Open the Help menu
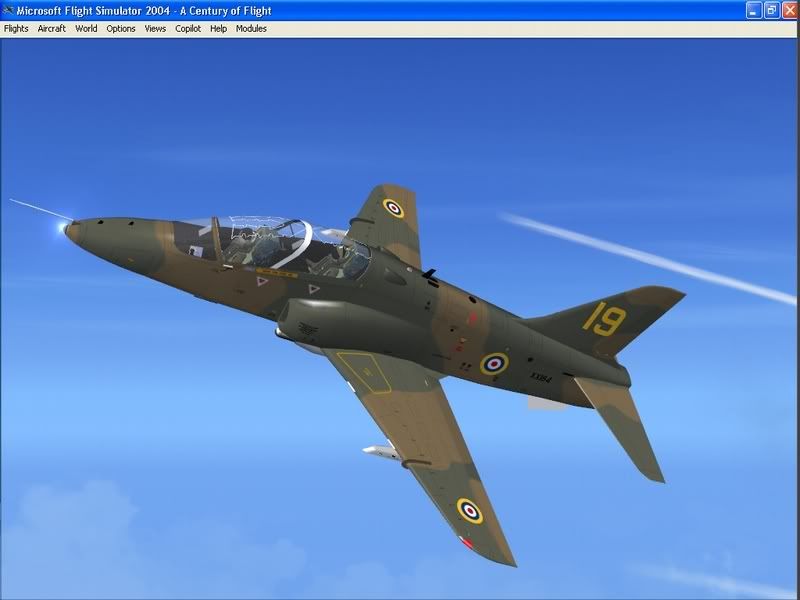Viewport: 800px width, 600px height. (x=218, y=29)
